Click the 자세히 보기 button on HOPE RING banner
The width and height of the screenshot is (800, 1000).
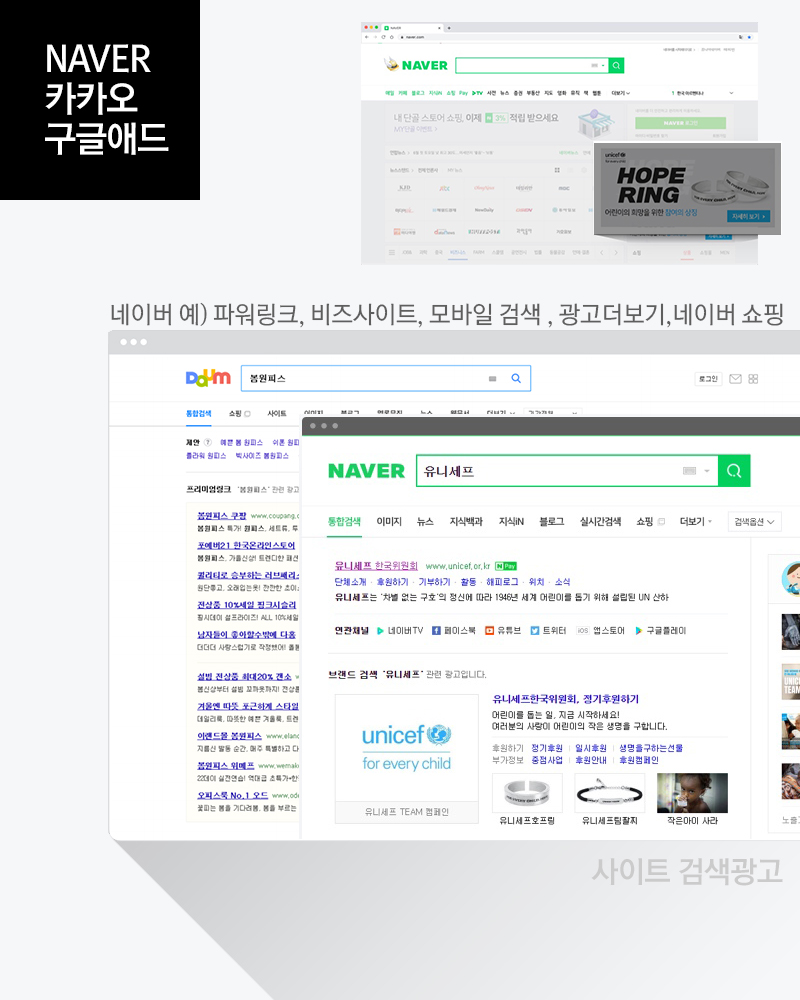tap(748, 216)
